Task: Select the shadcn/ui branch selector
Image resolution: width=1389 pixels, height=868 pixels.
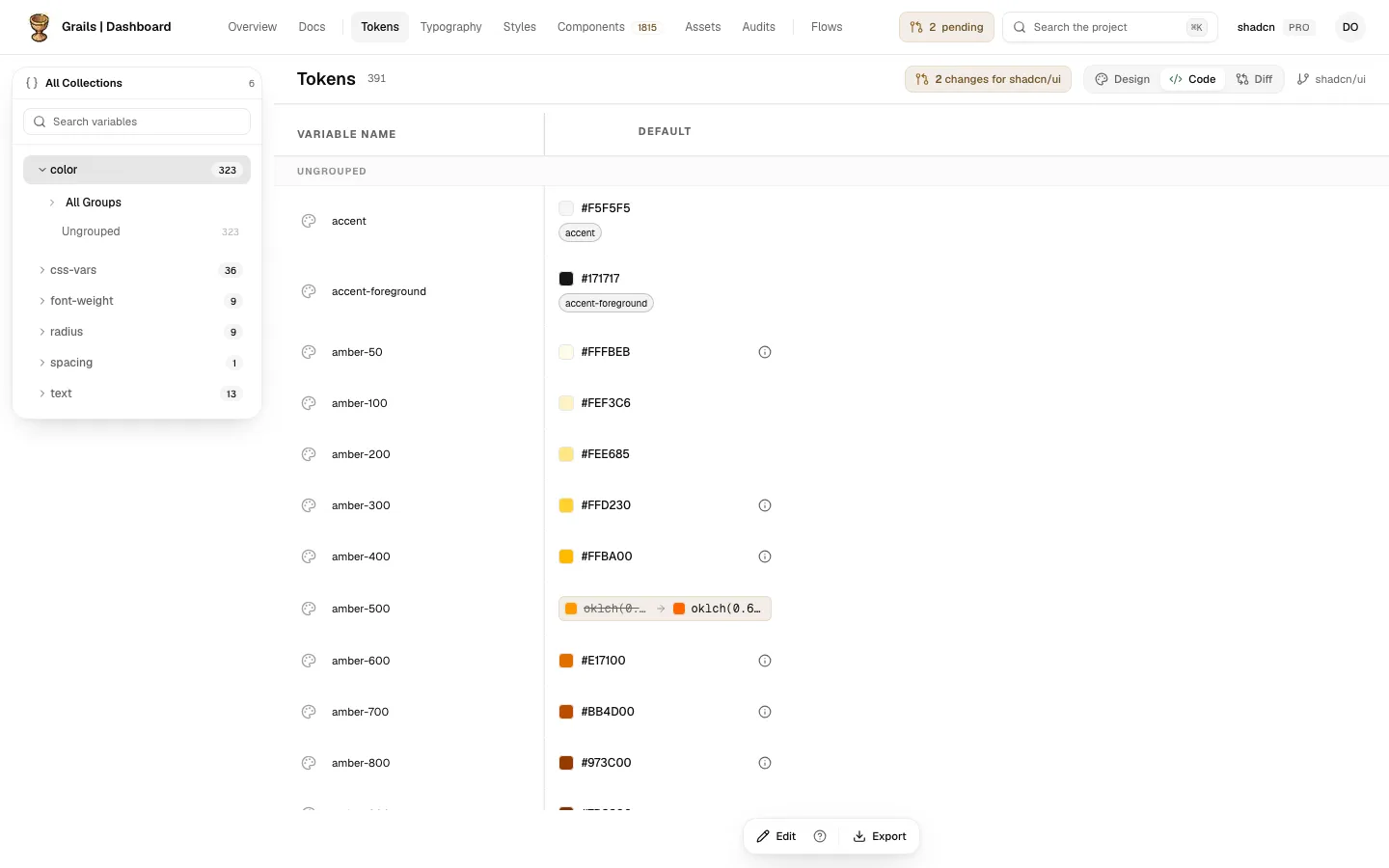Action: (x=1331, y=79)
